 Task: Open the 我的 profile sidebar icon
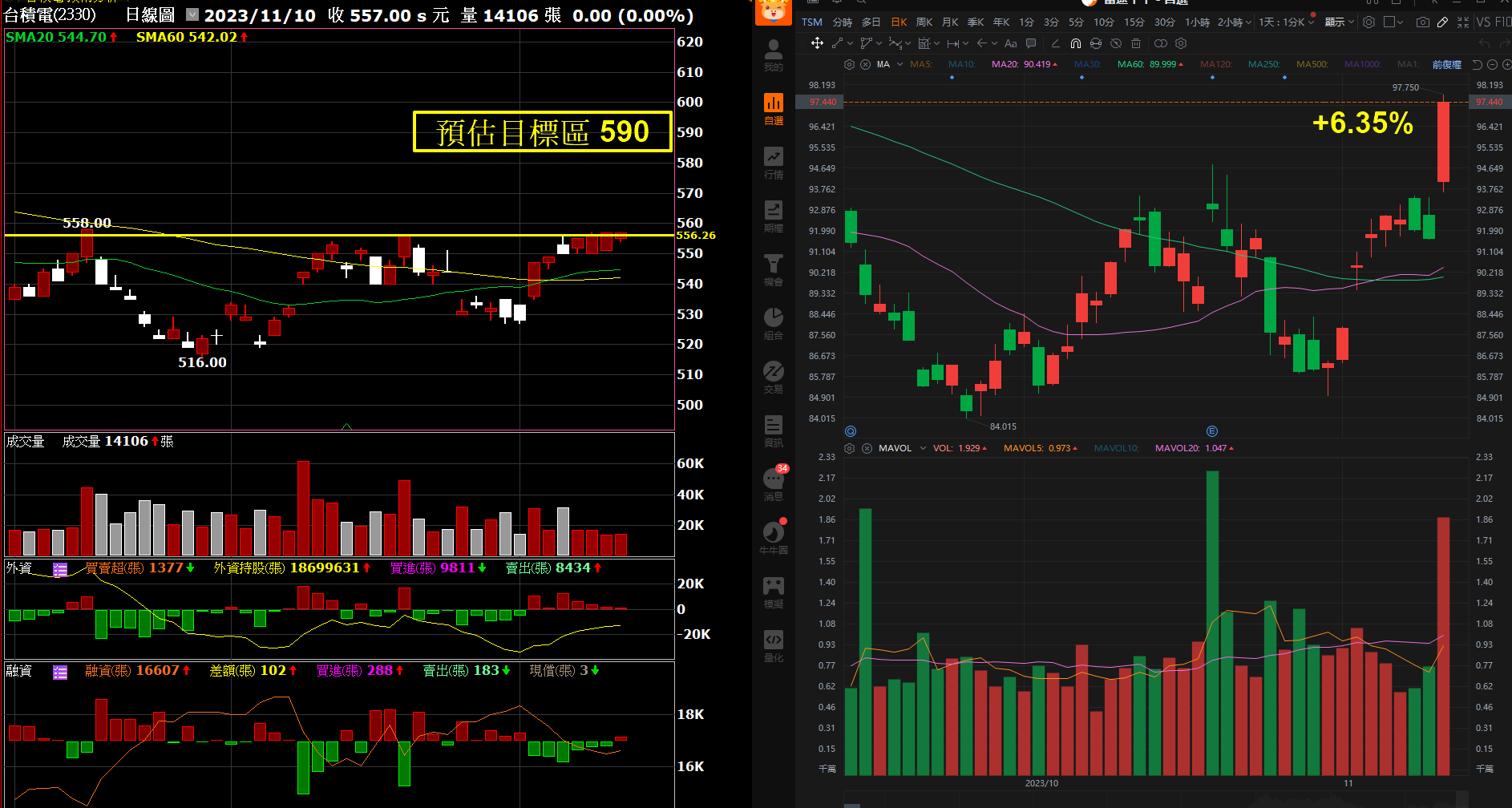[774, 55]
